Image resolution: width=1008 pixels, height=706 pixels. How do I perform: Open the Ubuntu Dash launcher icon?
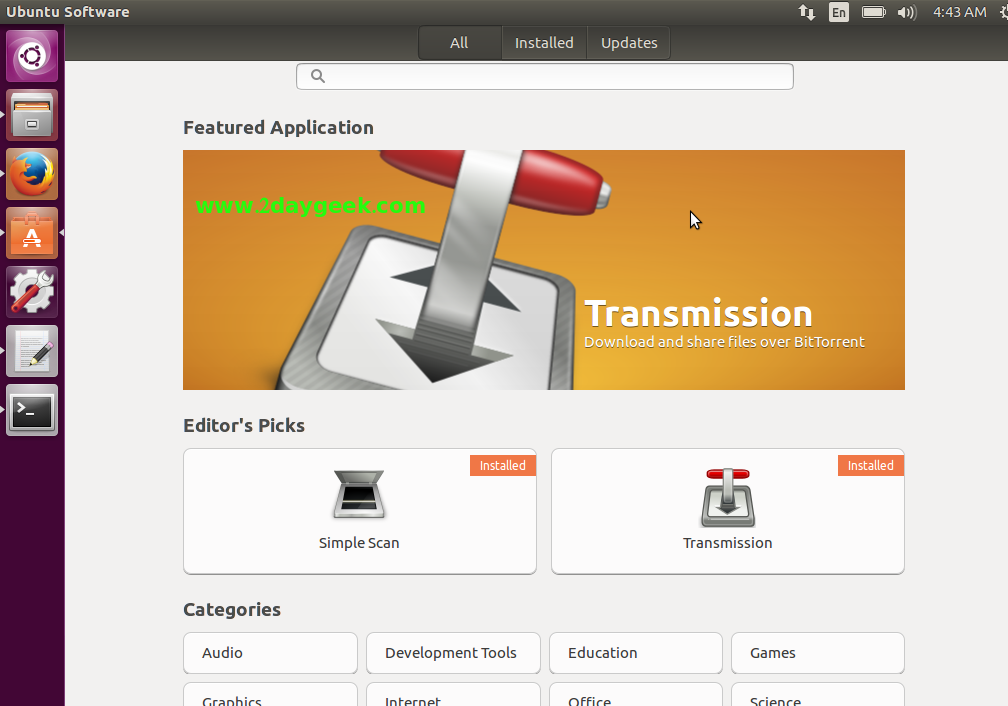[x=32, y=56]
